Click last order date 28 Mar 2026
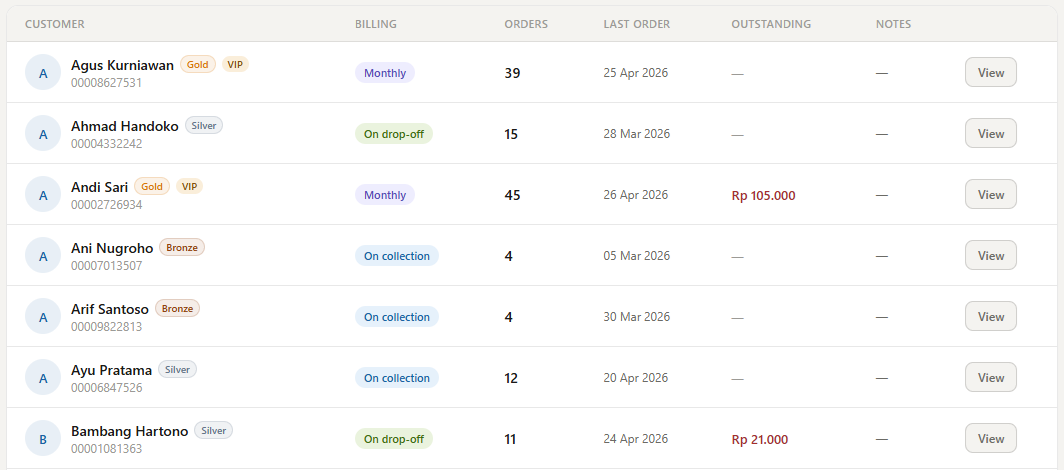The width and height of the screenshot is (1064, 470). pos(636,134)
